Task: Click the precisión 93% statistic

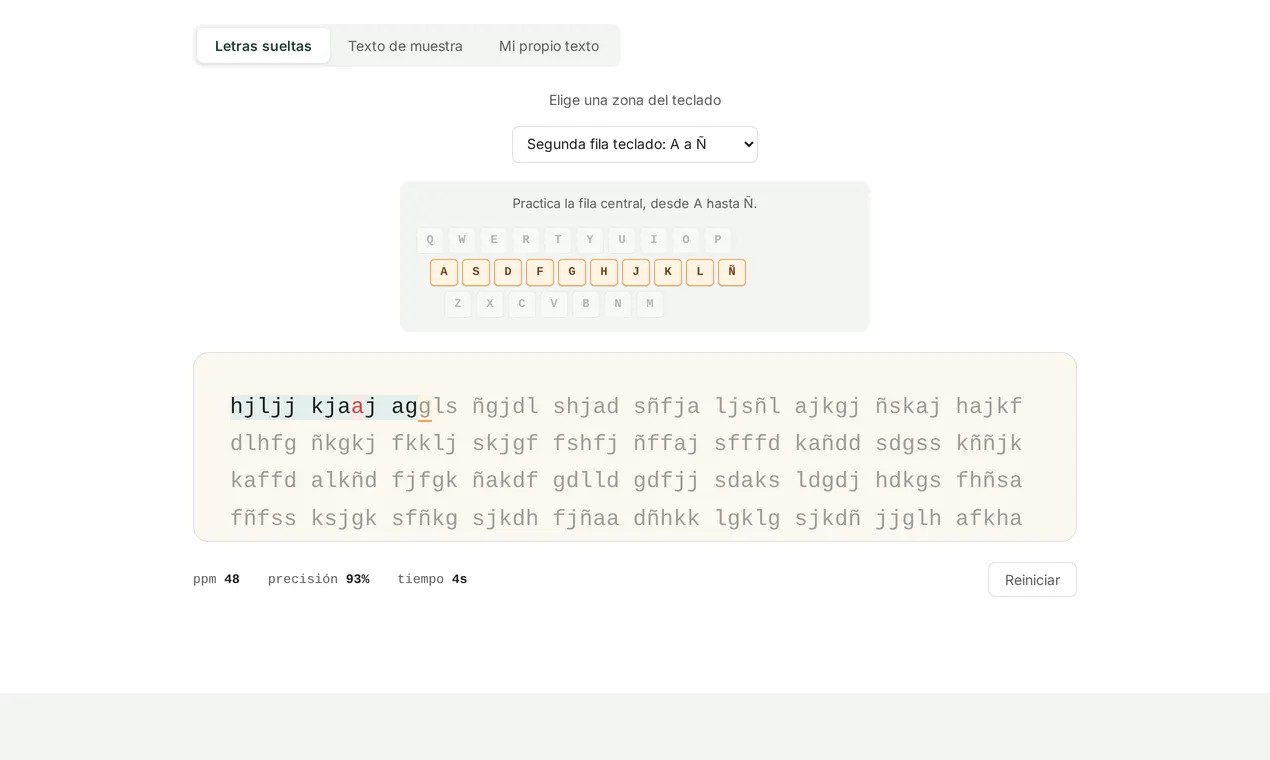Action: tap(318, 579)
